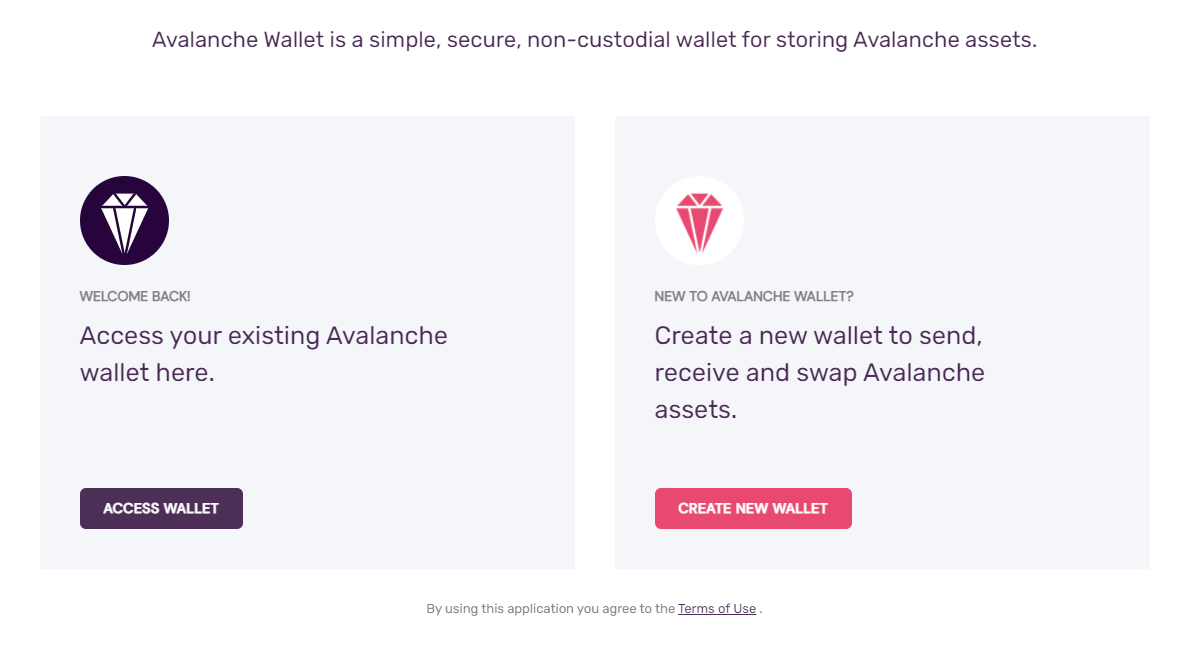This screenshot has width=1189, height=646.
Task: Click the empty space between the two wallet cards
Action: (x=595, y=340)
